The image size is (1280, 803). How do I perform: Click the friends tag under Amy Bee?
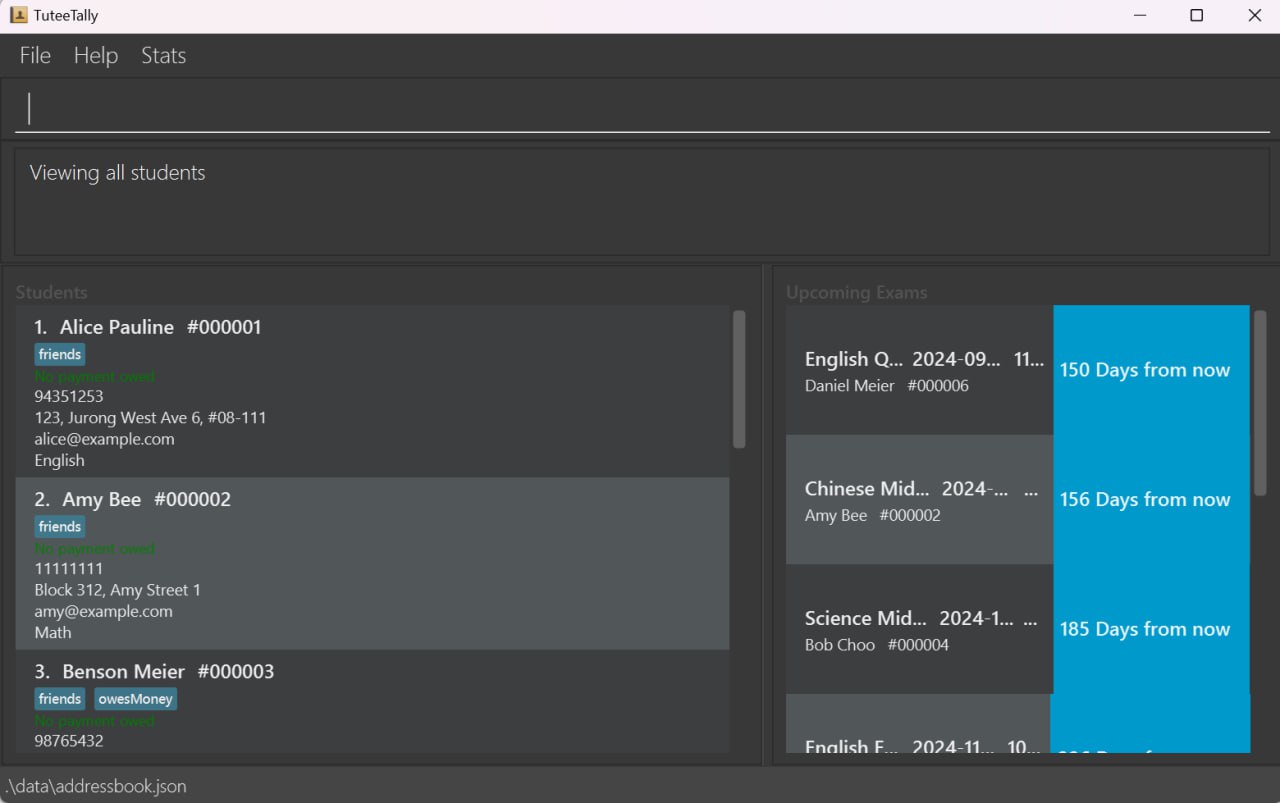click(x=60, y=526)
